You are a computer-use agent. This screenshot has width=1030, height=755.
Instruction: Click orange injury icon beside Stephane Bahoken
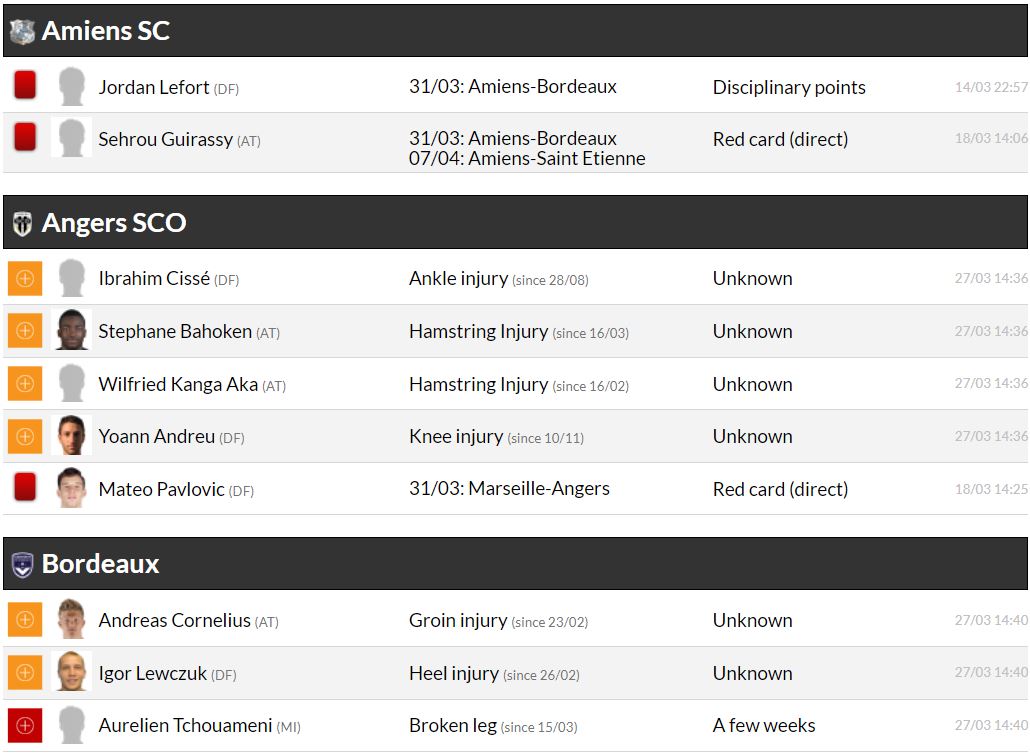tap(25, 331)
